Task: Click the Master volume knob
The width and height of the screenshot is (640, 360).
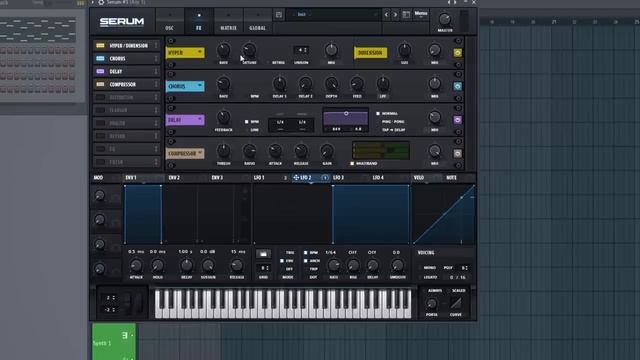Action: tap(444, 19)
